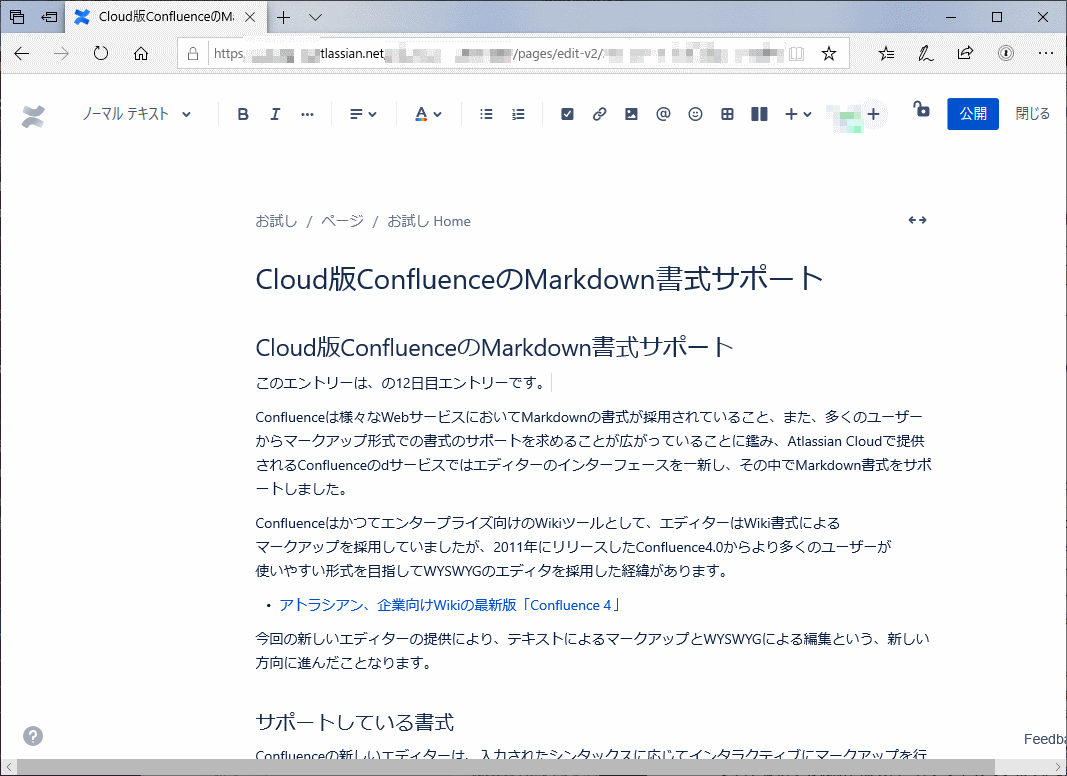Open the password manager extension icon

[1005, 53]
